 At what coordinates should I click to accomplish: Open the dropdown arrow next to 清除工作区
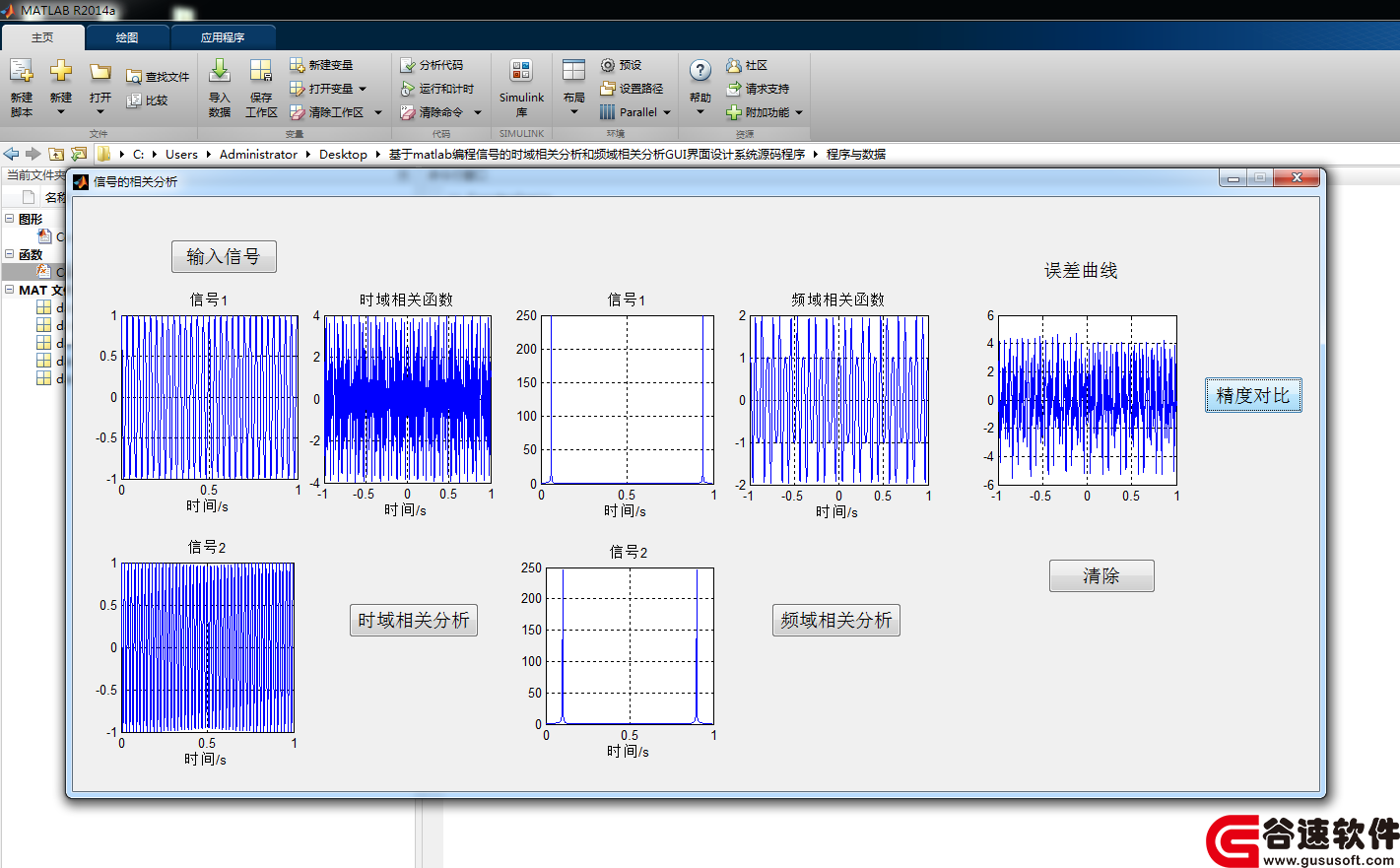click(x=378, y=112)
